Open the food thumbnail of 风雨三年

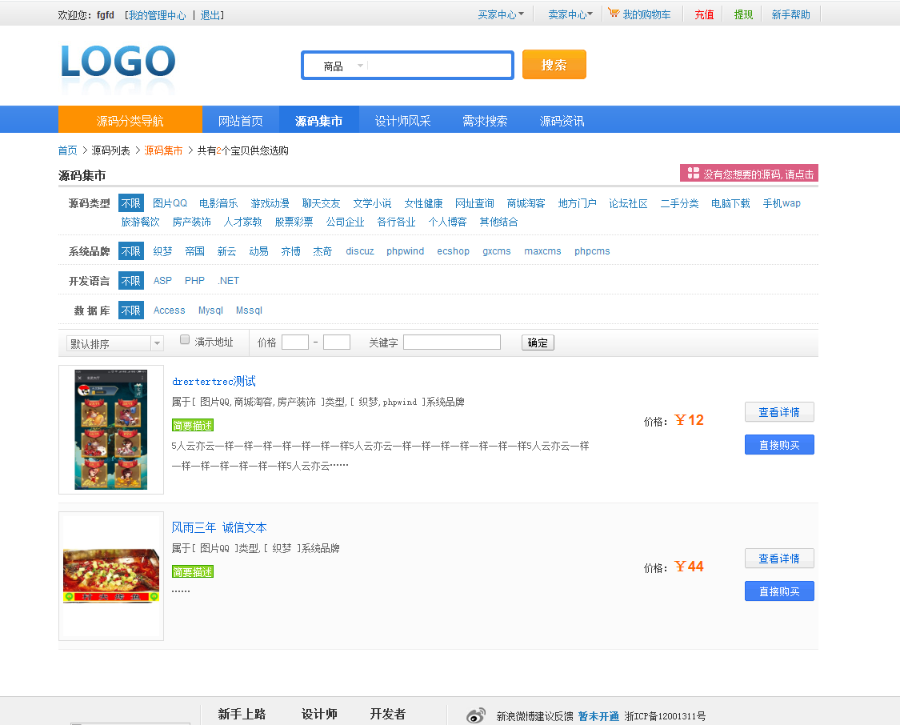111,575
